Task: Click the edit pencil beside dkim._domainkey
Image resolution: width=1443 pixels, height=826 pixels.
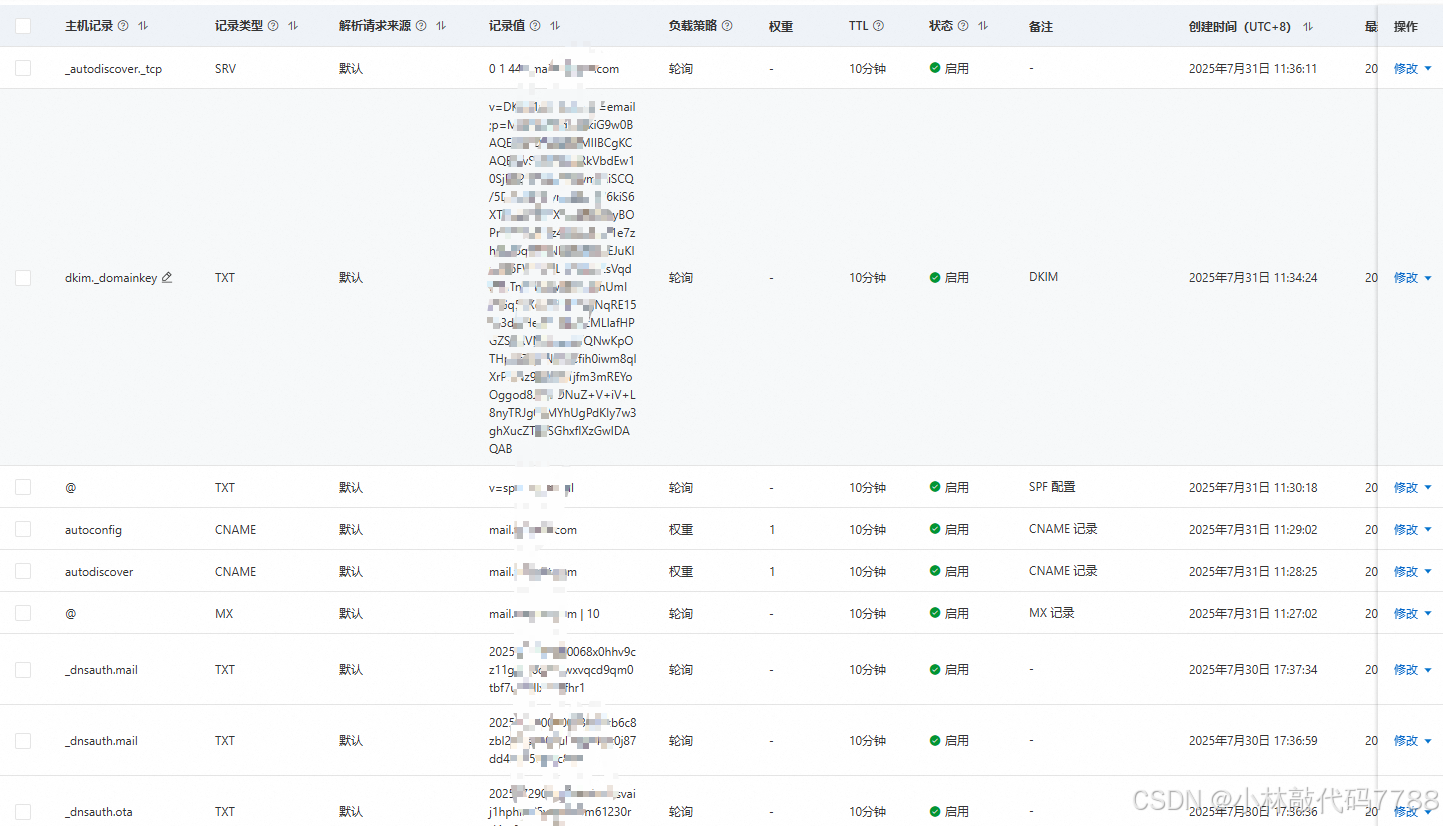Action: (x=166, y=277)
